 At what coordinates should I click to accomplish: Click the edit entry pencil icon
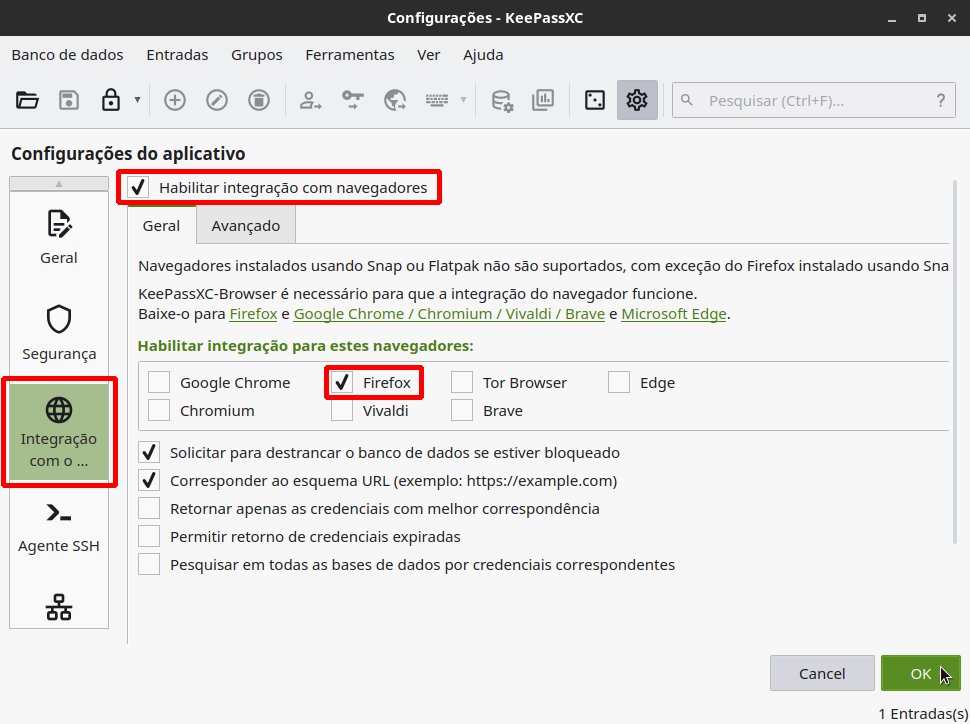pyautogui.click(x=217, y=100)
